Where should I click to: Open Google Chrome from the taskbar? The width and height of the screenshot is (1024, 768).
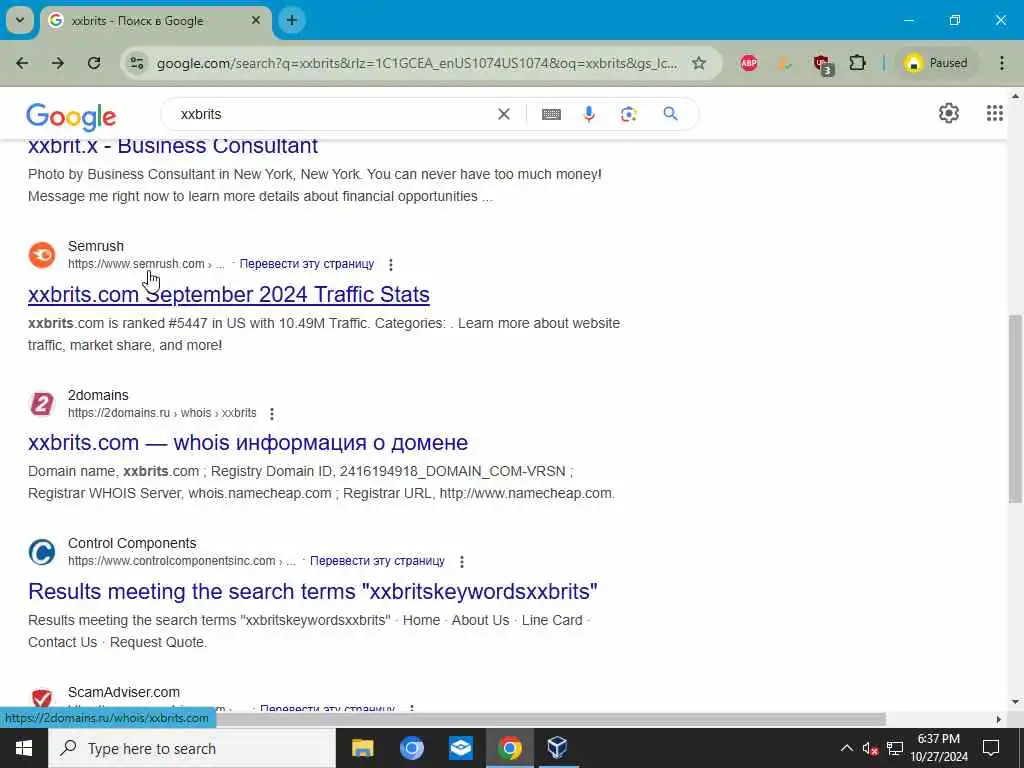(509, 748)
